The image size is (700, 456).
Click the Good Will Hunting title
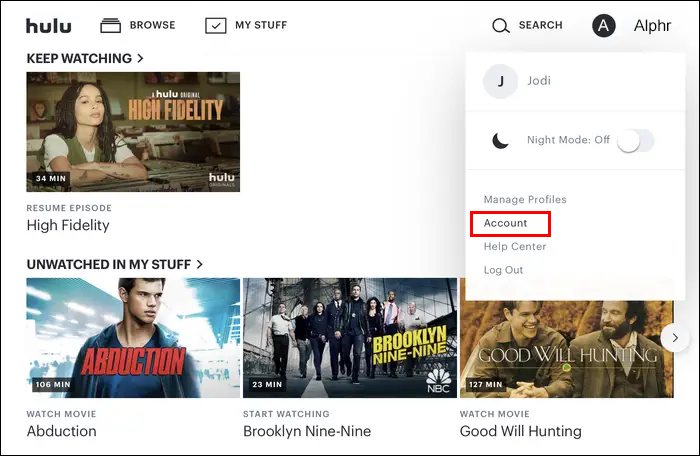[521, 431]
